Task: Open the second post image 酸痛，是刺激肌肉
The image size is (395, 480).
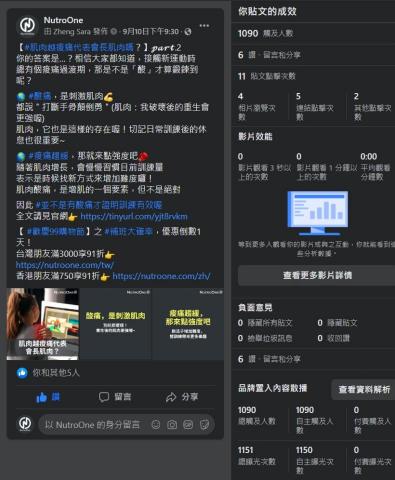Action: pos(115,324)
